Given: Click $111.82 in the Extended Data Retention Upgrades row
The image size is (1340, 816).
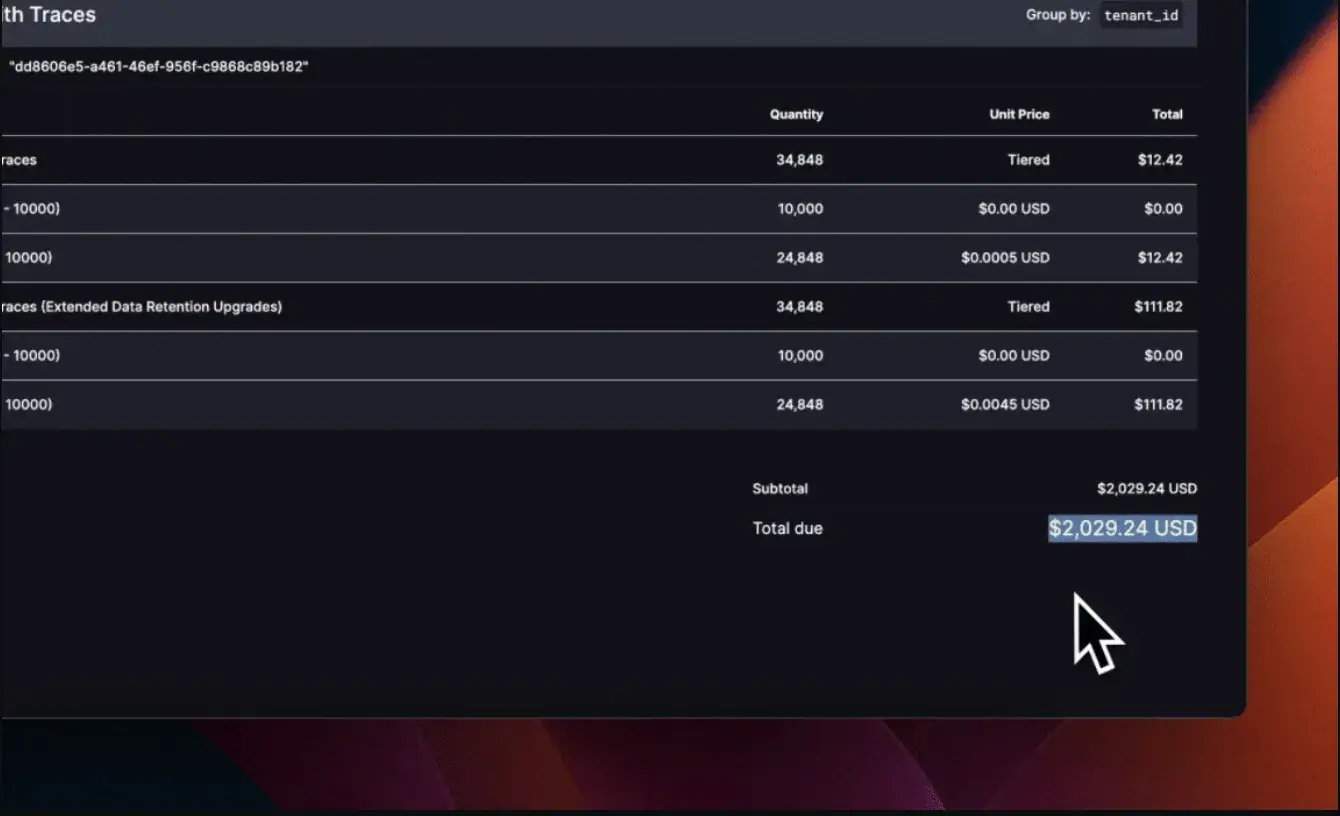Looking at the screenshot, I should click(x=1158, y=307).
